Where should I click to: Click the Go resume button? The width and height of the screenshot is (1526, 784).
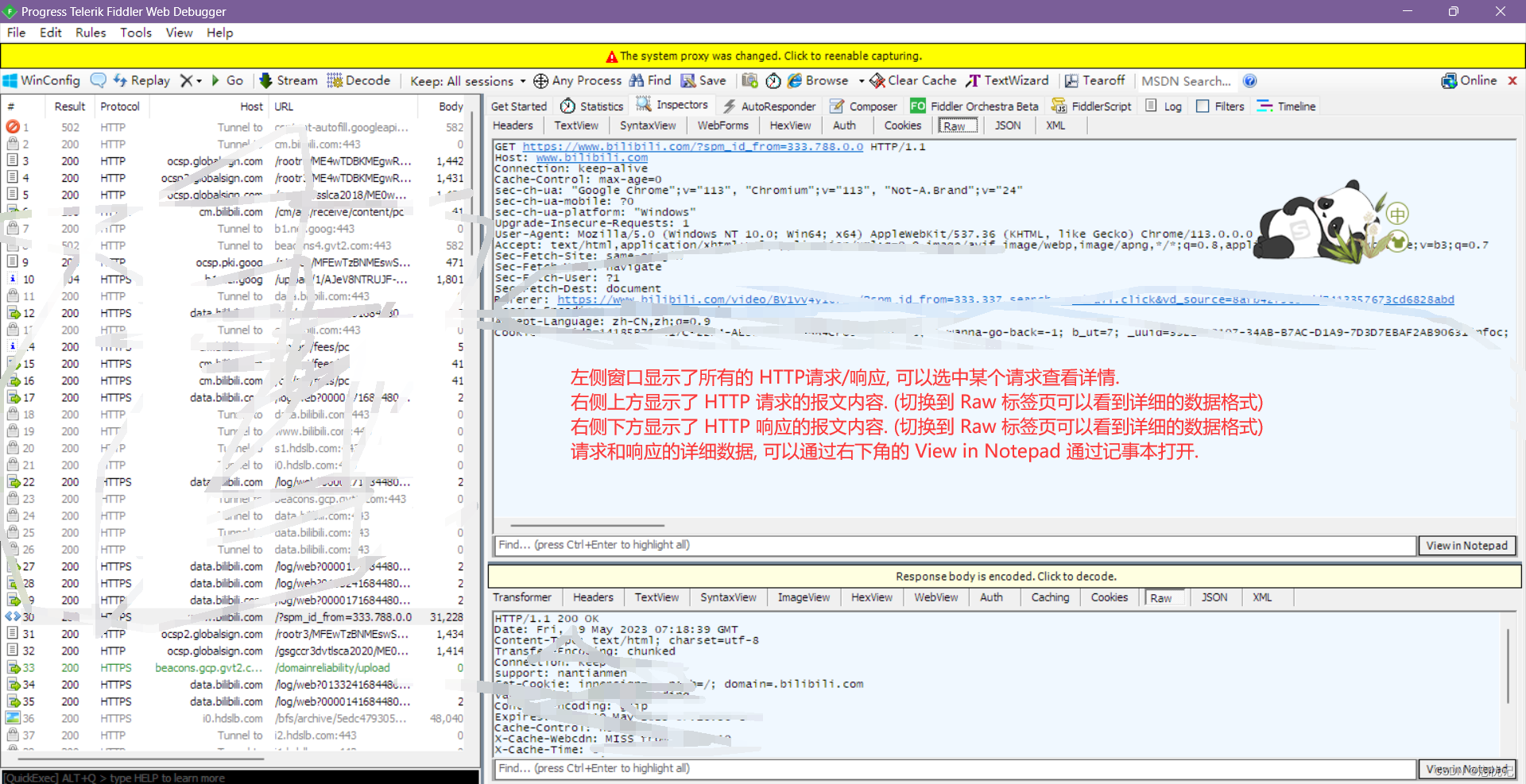pos(227,81)
